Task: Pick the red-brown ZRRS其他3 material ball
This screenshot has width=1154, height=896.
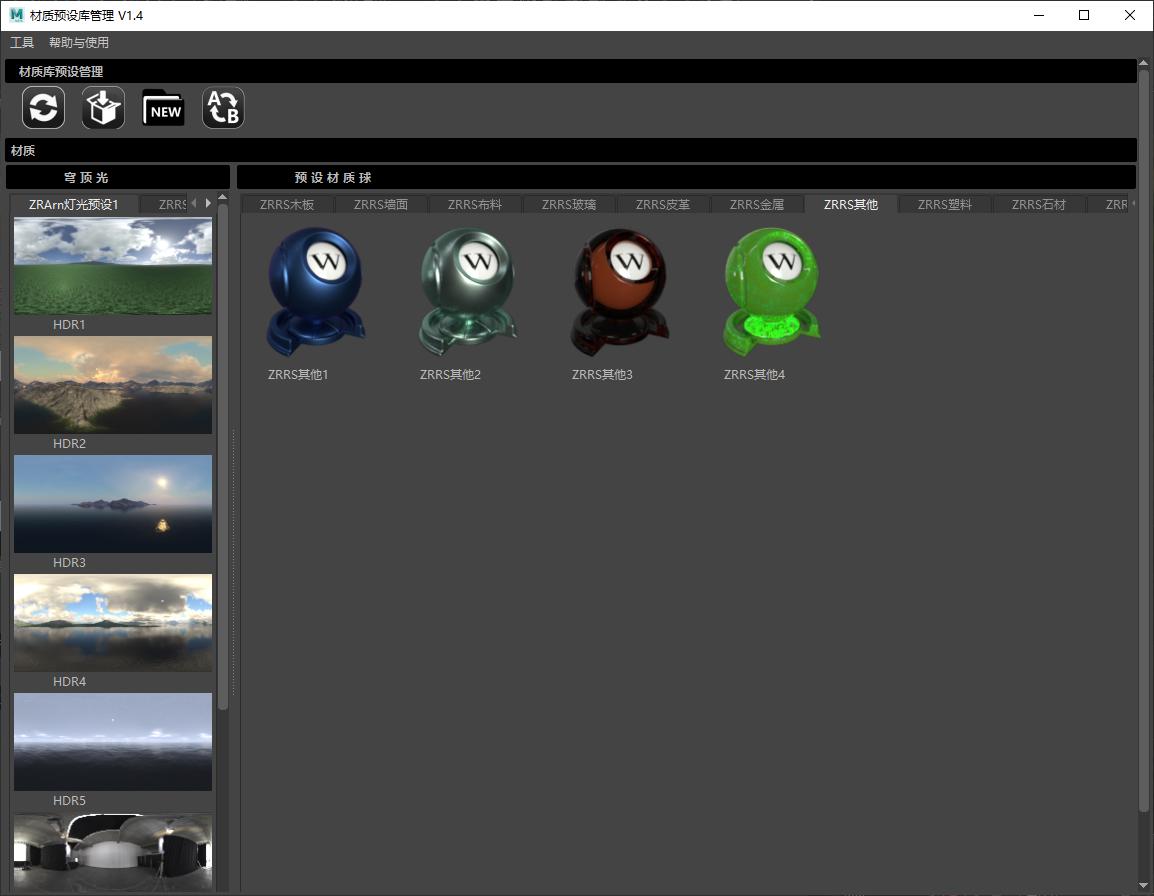Action: pos(620,292)
